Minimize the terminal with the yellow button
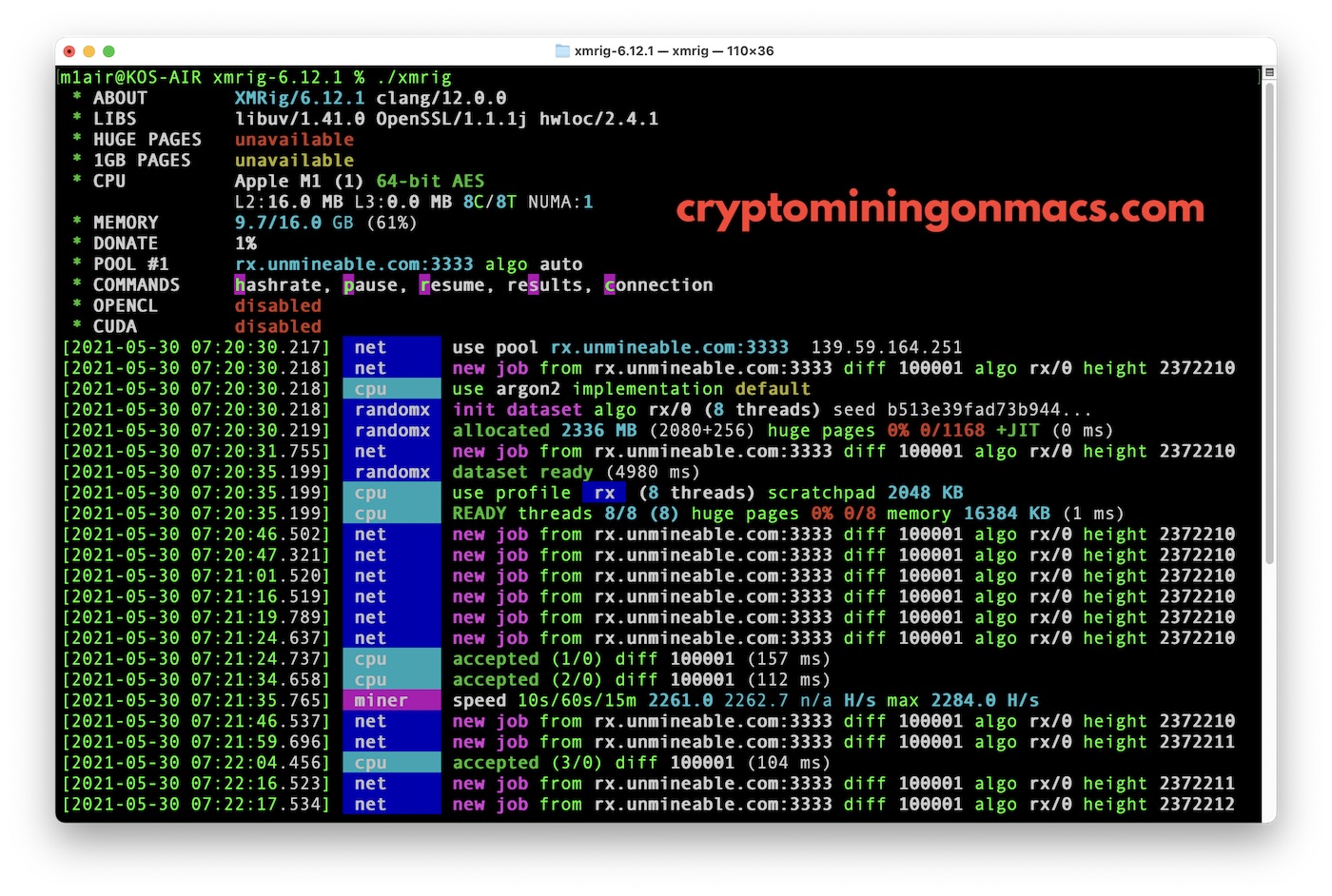1332x896 pixels. coord(88,50)
